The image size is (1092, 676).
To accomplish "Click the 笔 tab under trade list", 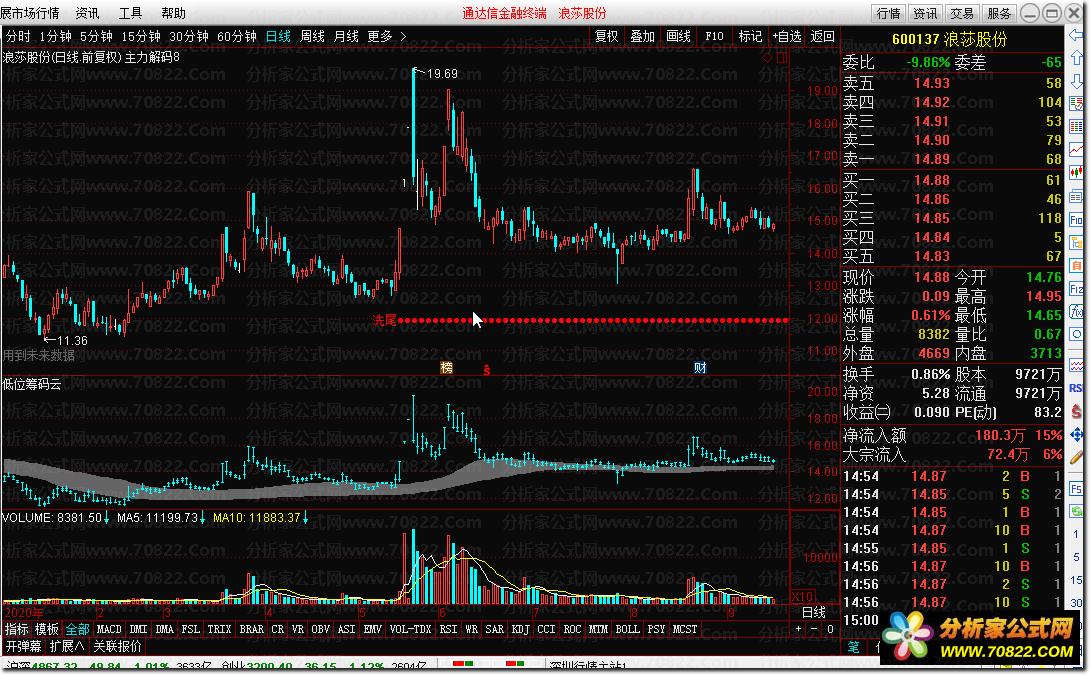I will point(853,647).
